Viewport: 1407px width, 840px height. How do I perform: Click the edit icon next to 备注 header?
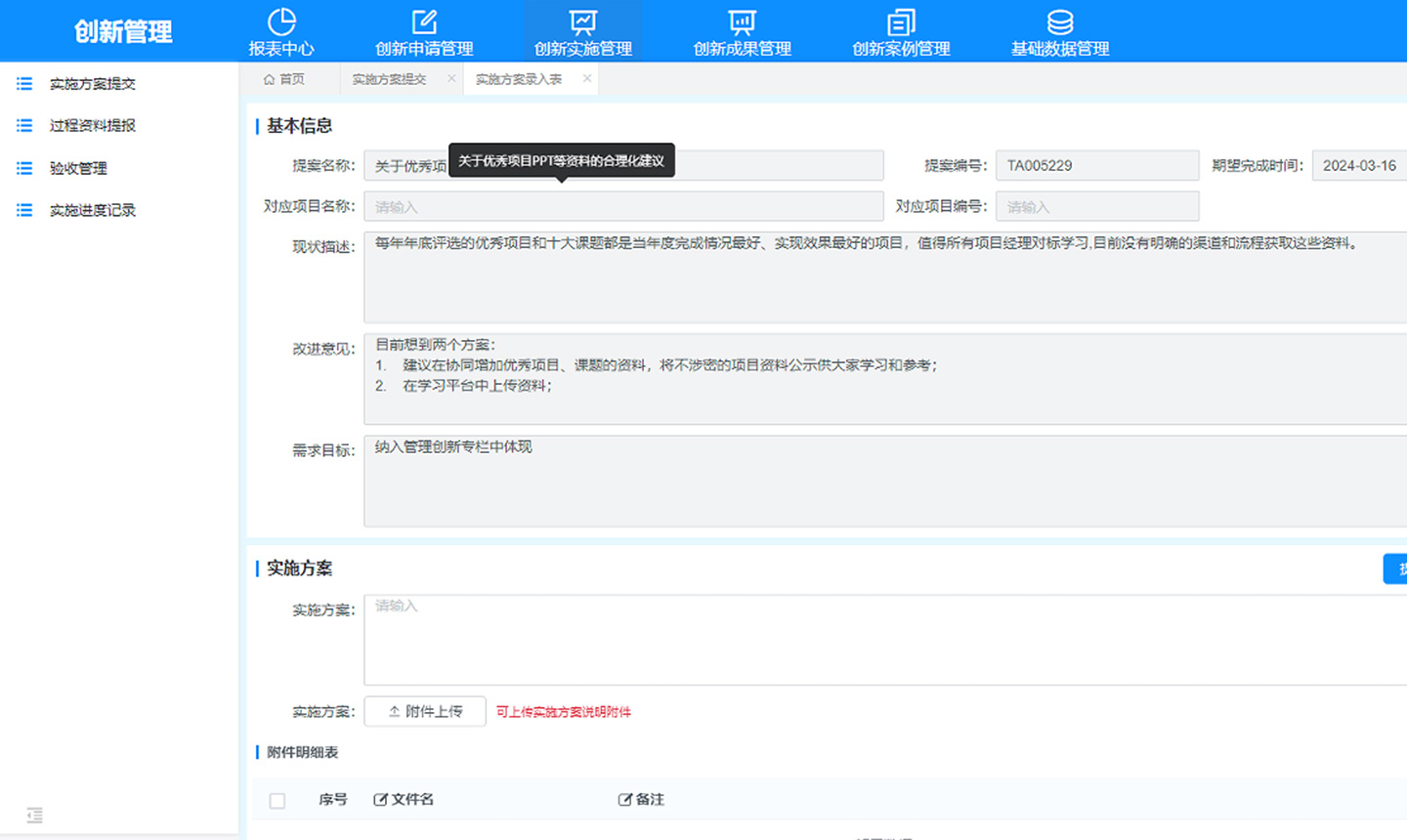coord(624,799)
